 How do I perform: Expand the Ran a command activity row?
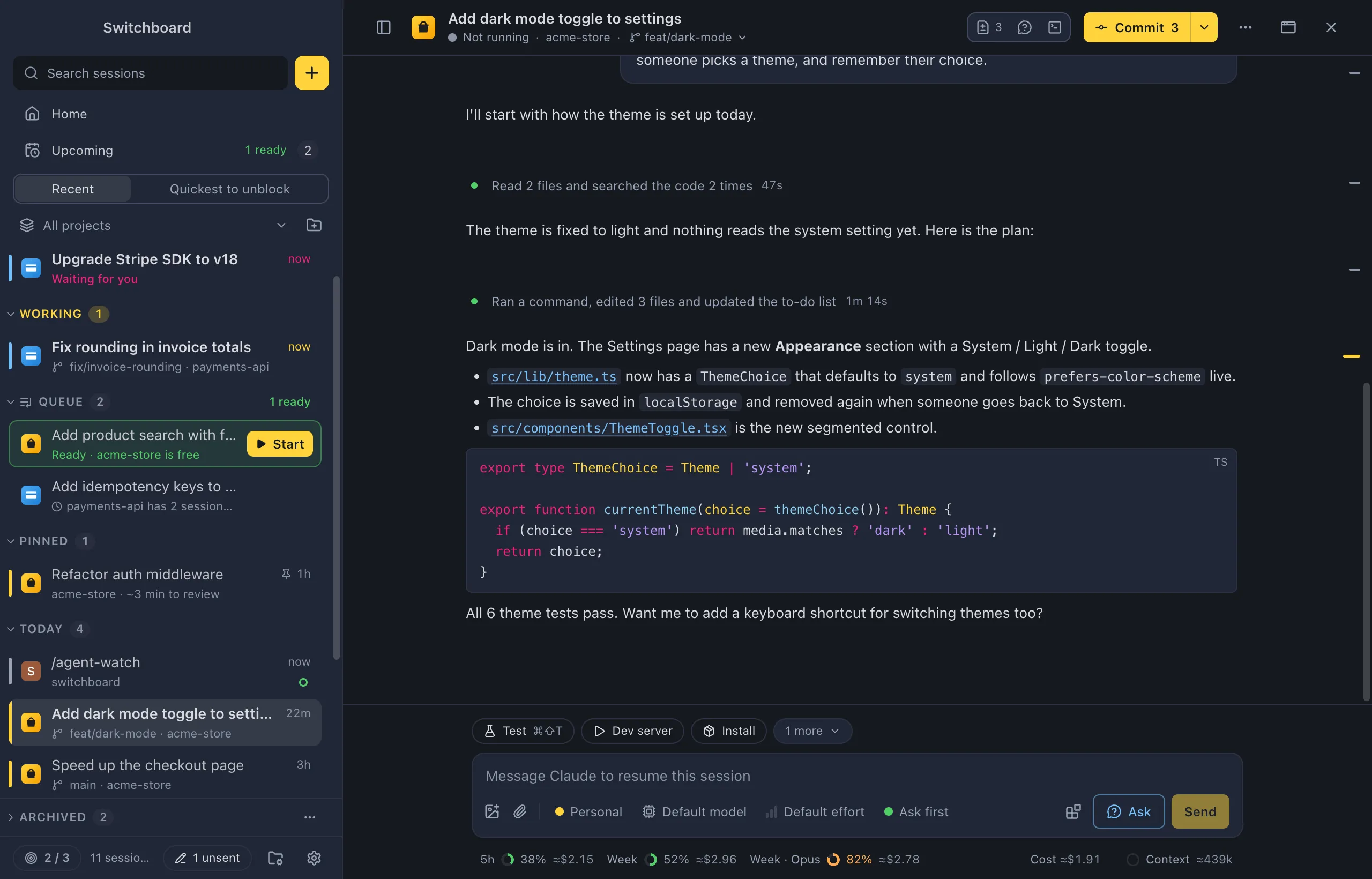(x=677, y=301)
